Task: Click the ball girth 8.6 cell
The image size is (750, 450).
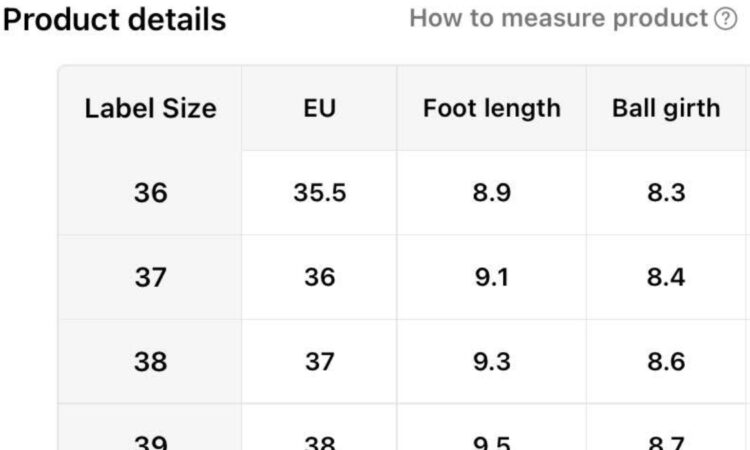Action: pyautogui.click(x=666, y=362)
